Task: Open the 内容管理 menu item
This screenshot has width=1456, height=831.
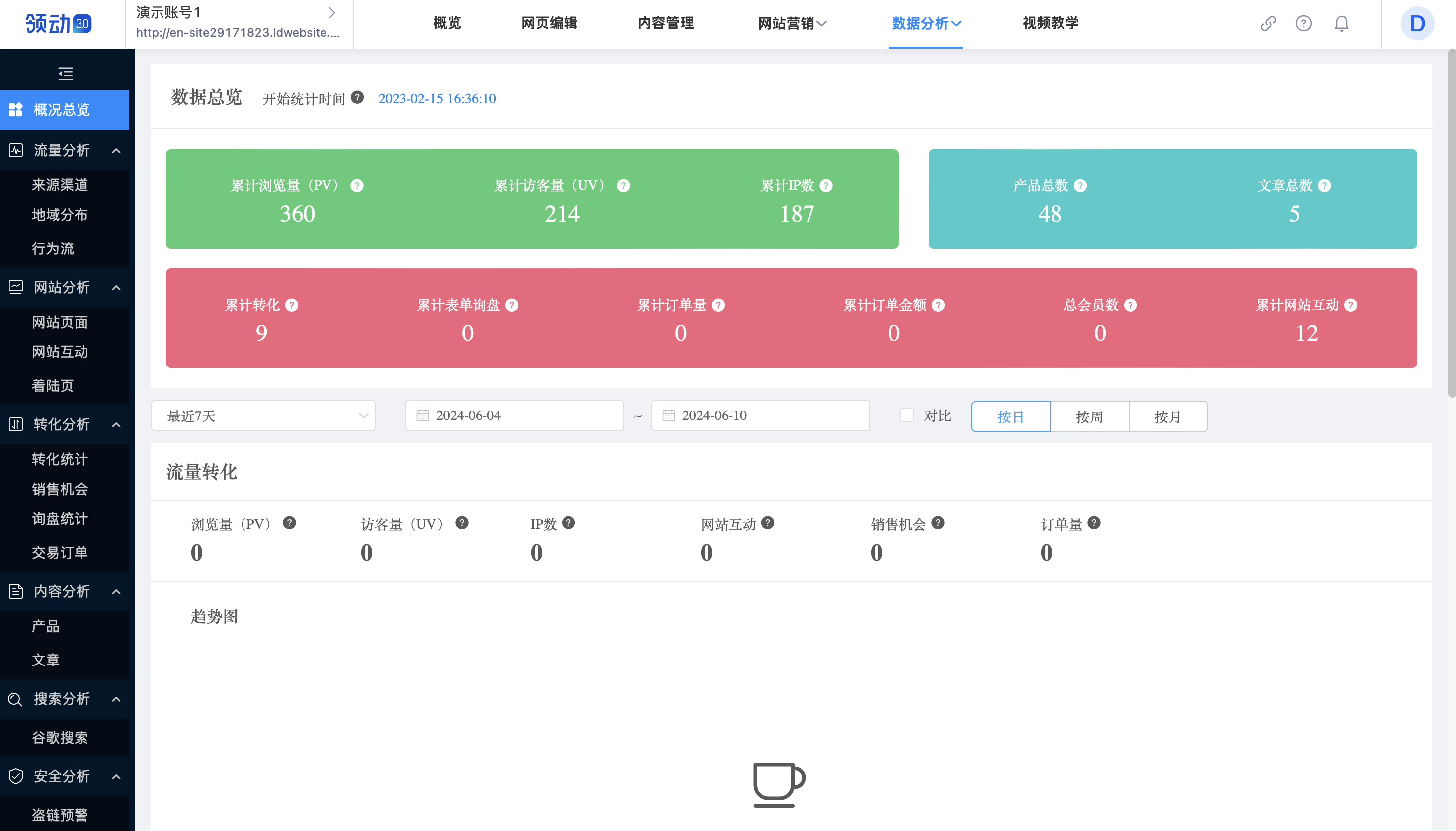Action: pyautogui.click(x=665, y=24)
